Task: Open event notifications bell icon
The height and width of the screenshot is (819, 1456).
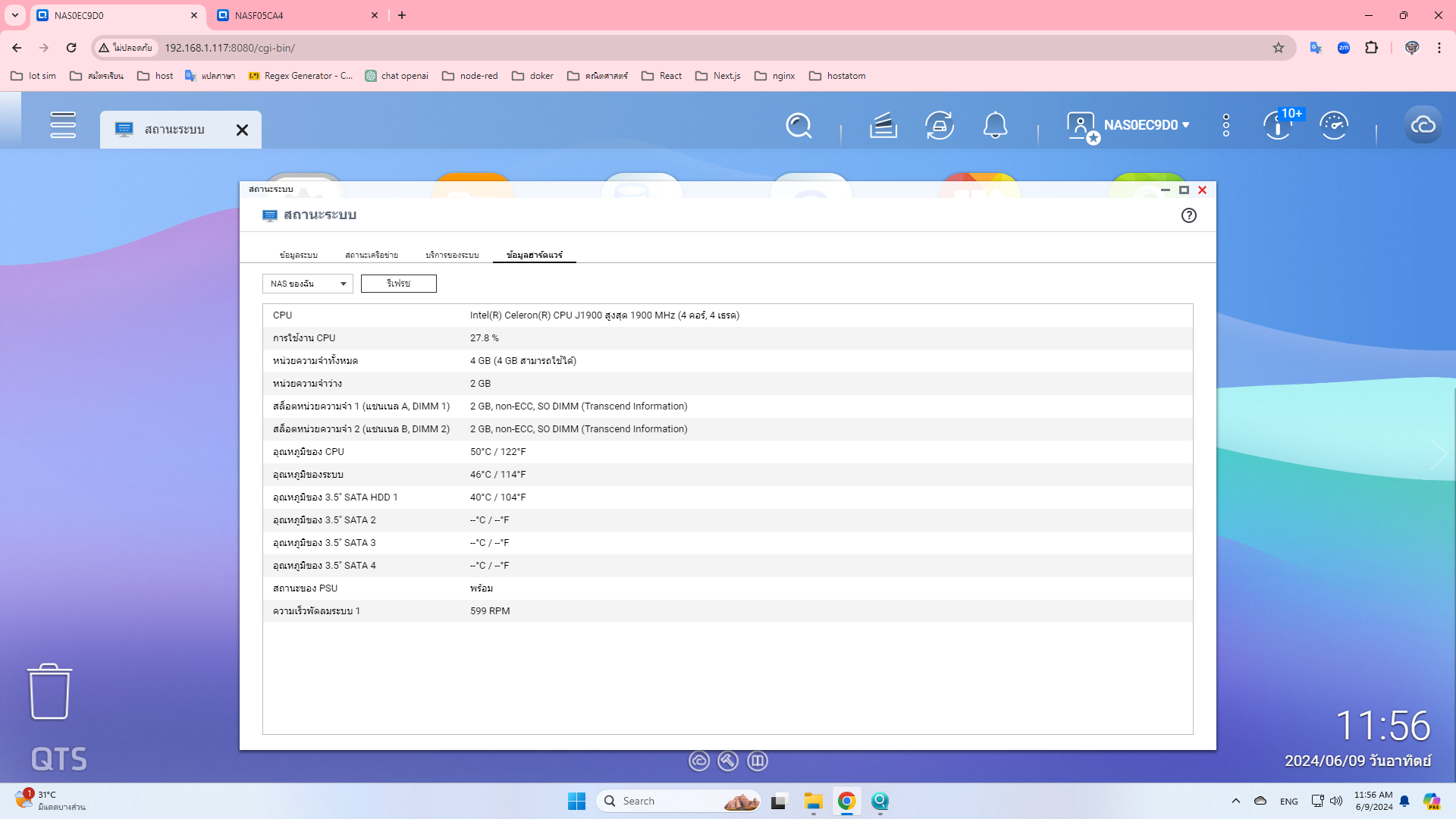Action: pos(995,125)
